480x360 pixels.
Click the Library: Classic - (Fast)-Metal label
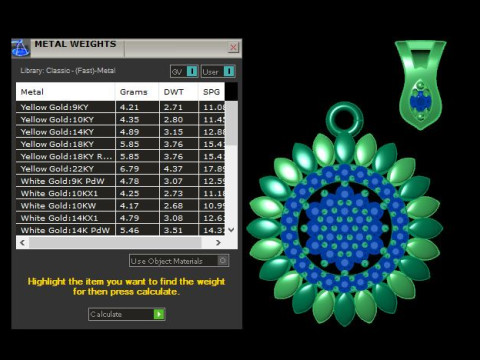click(68, 71)
